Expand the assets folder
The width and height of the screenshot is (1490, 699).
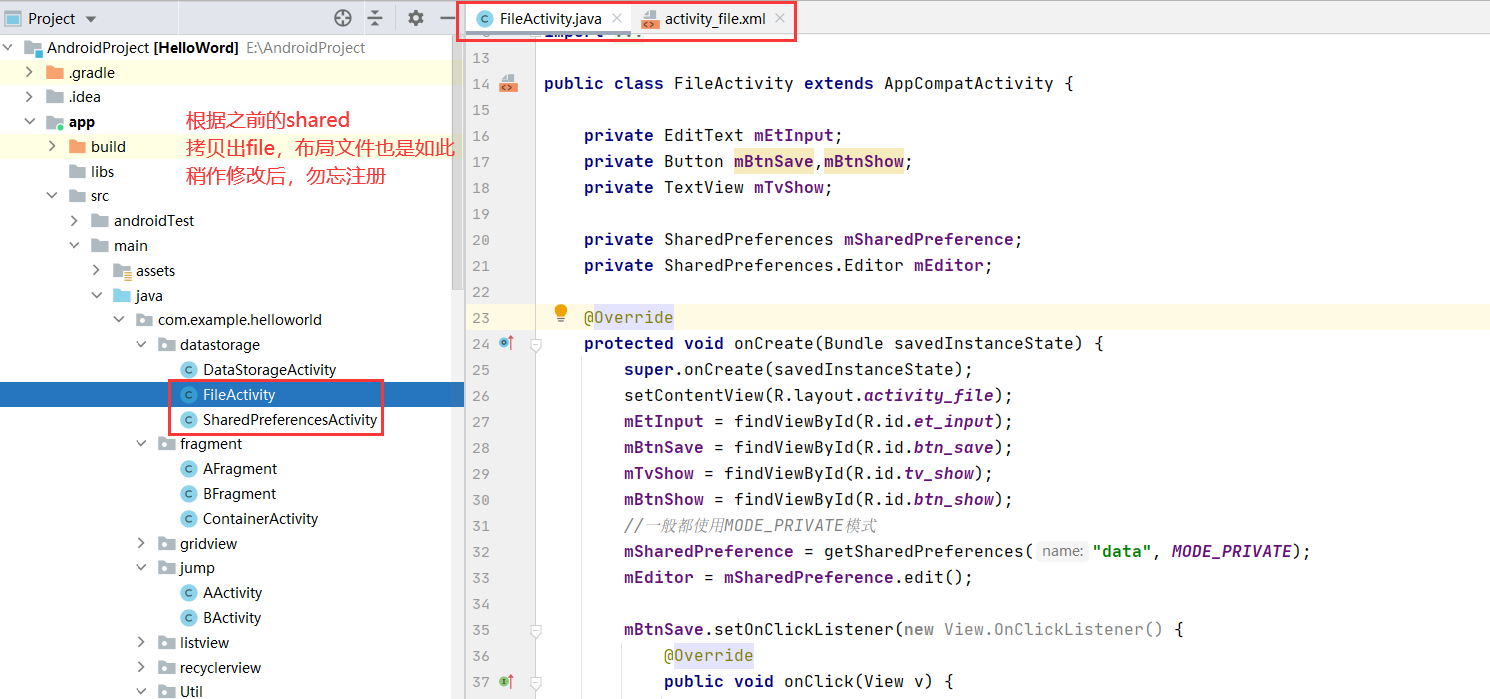point(96,271)
